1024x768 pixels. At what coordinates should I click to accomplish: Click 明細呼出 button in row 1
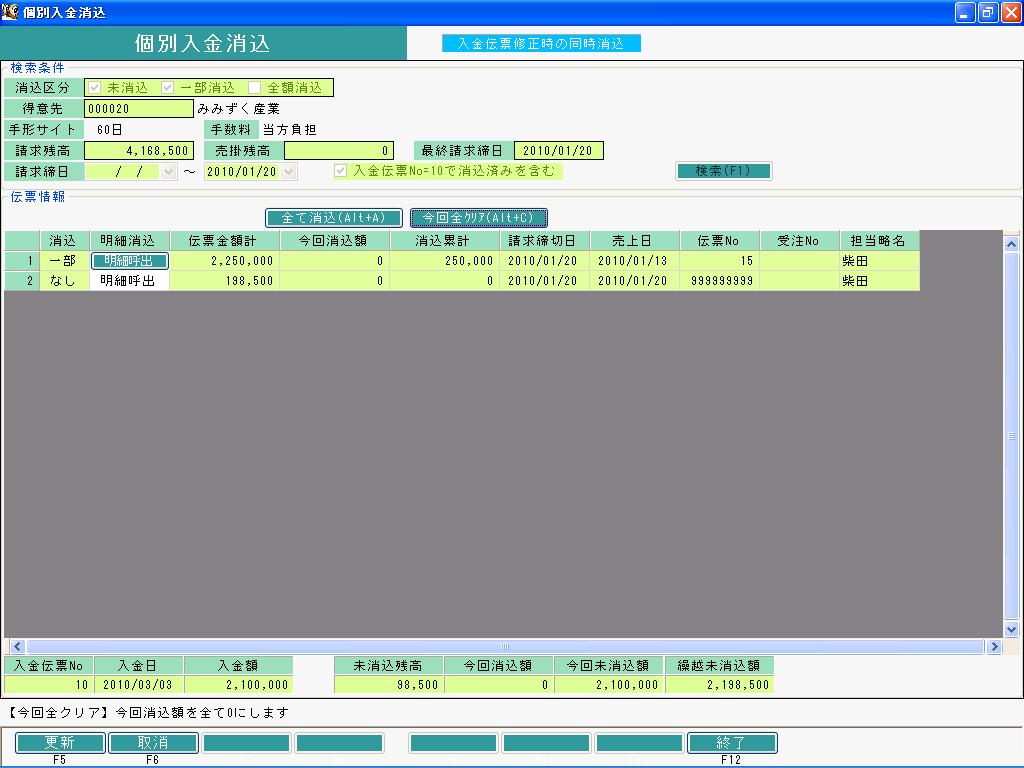tap(129, 261)
